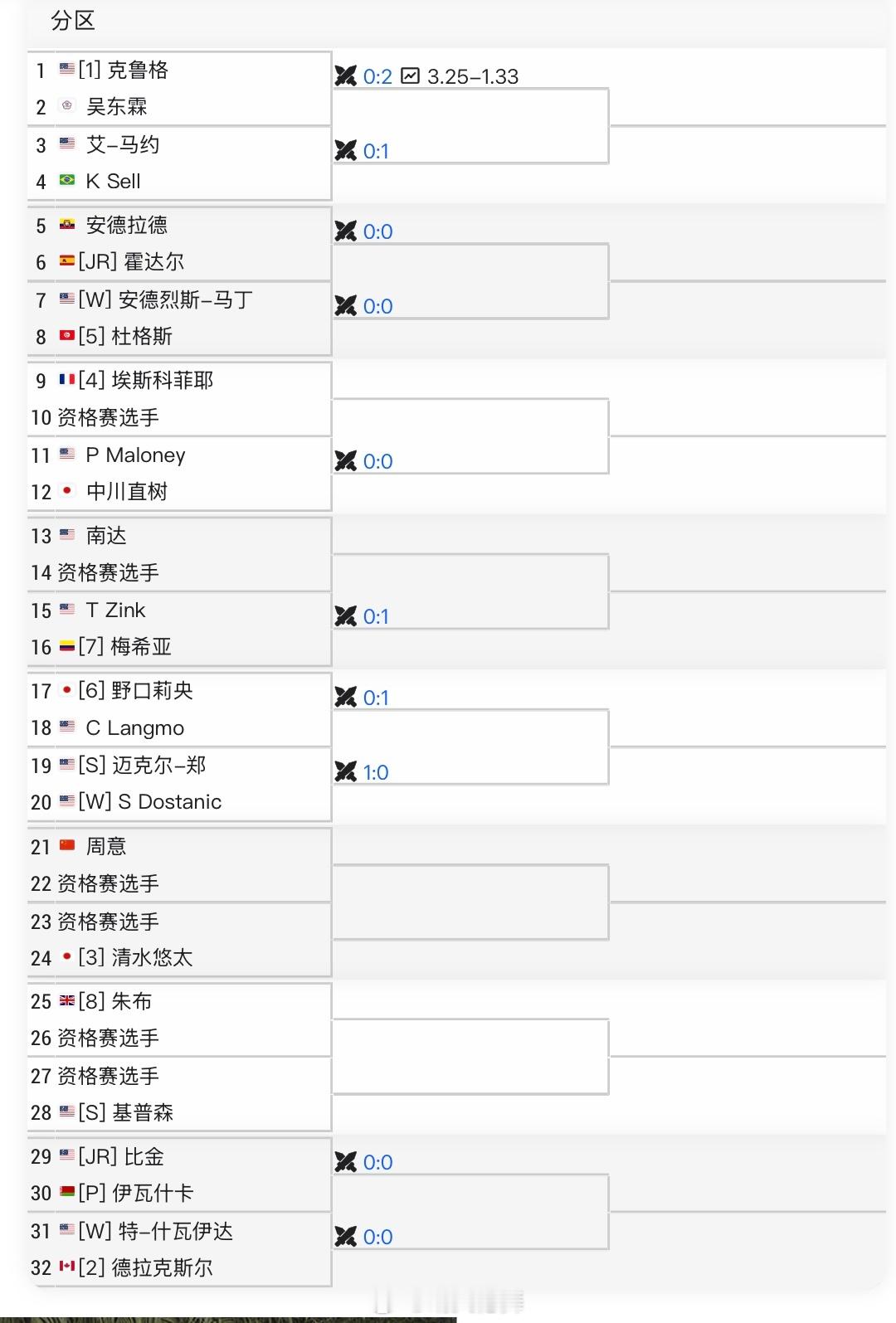
Task: Click head-to-head icon for T Zink vs 梅希亚
Action: point(345,616)
